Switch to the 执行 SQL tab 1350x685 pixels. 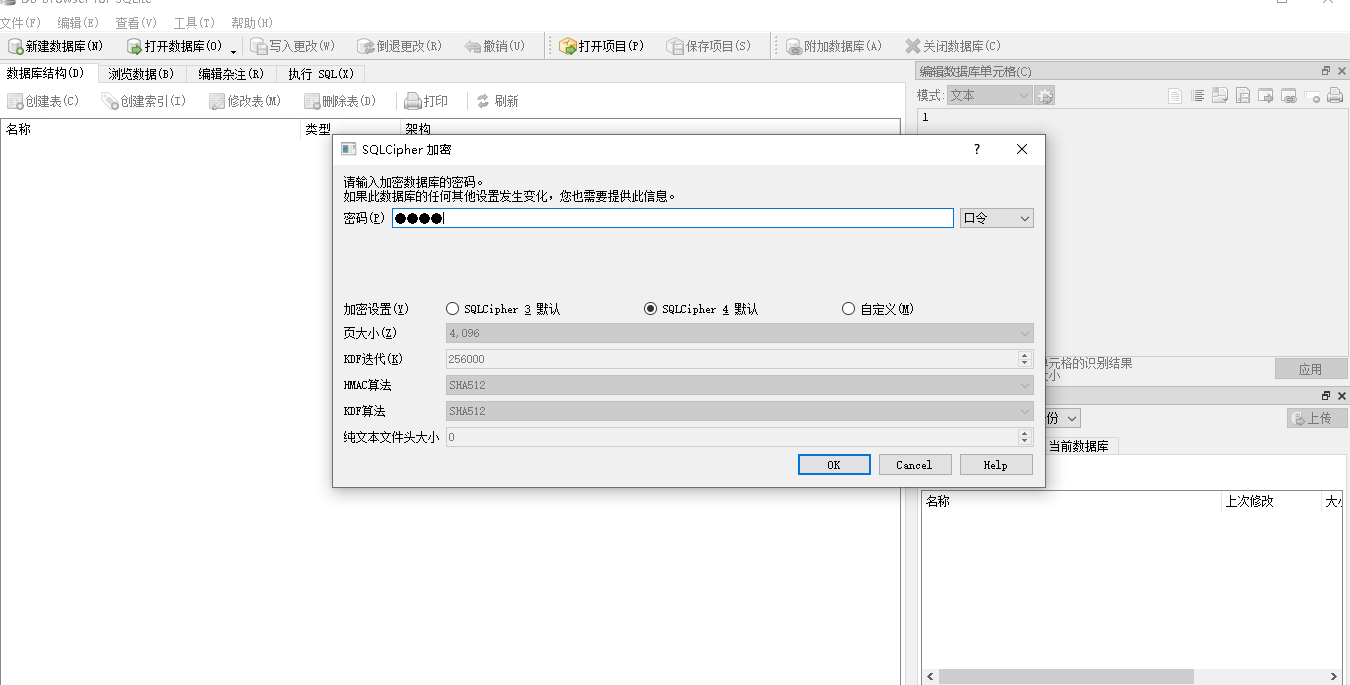click(x=321, y=74)
